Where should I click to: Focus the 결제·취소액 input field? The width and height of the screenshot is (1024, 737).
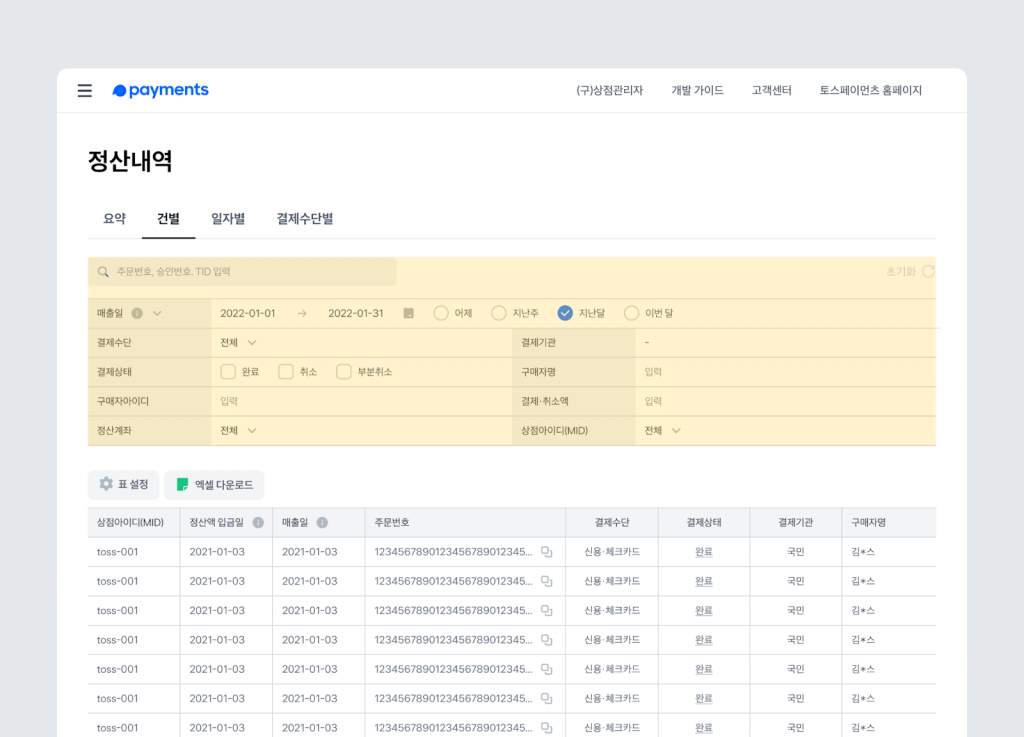(786, 401)
